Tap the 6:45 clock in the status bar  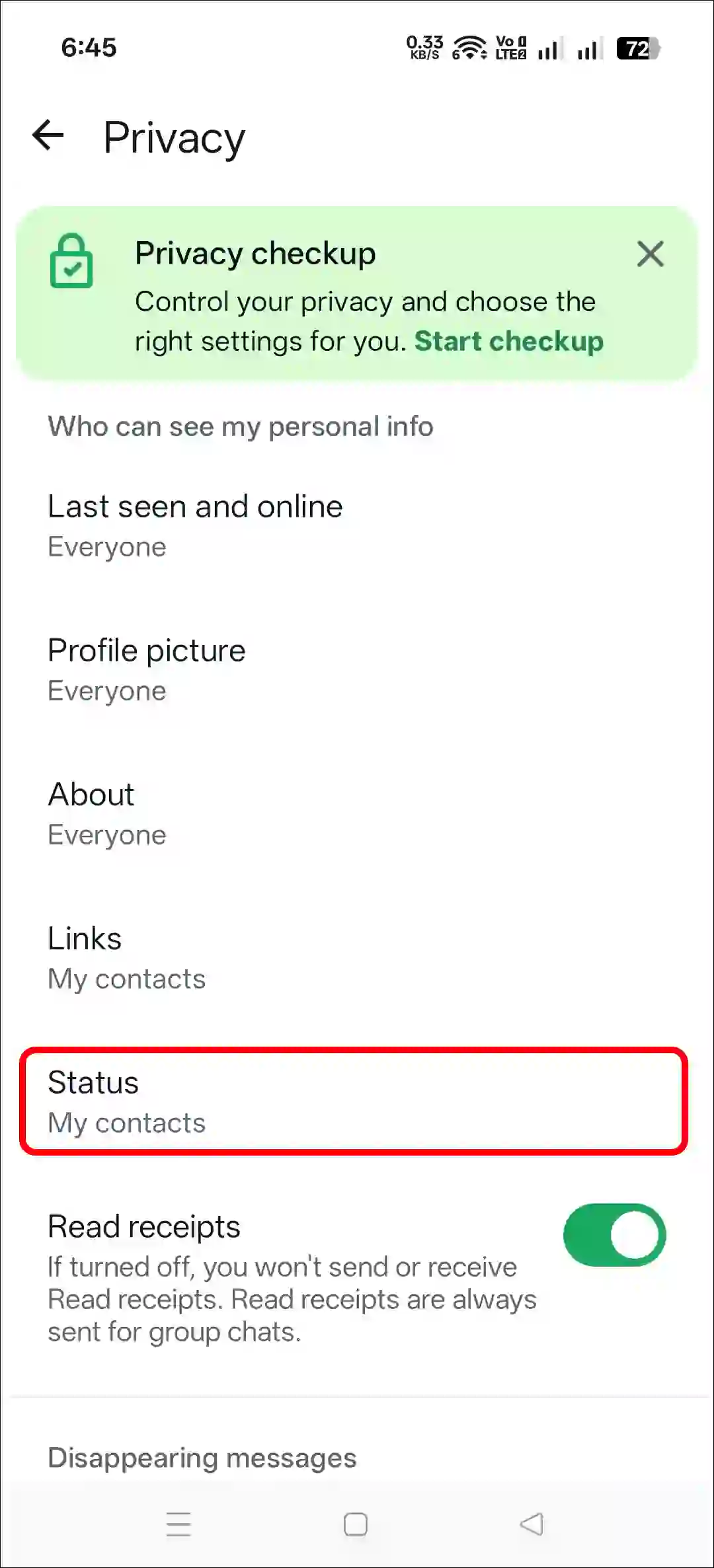(x=88, y=48)
